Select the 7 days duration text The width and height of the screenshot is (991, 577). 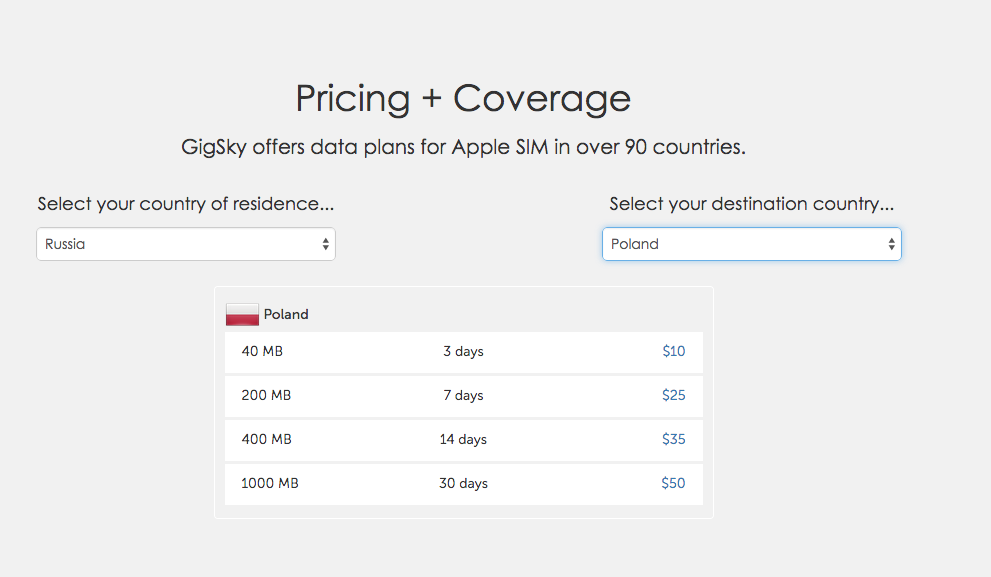click(x=463, y=395)
